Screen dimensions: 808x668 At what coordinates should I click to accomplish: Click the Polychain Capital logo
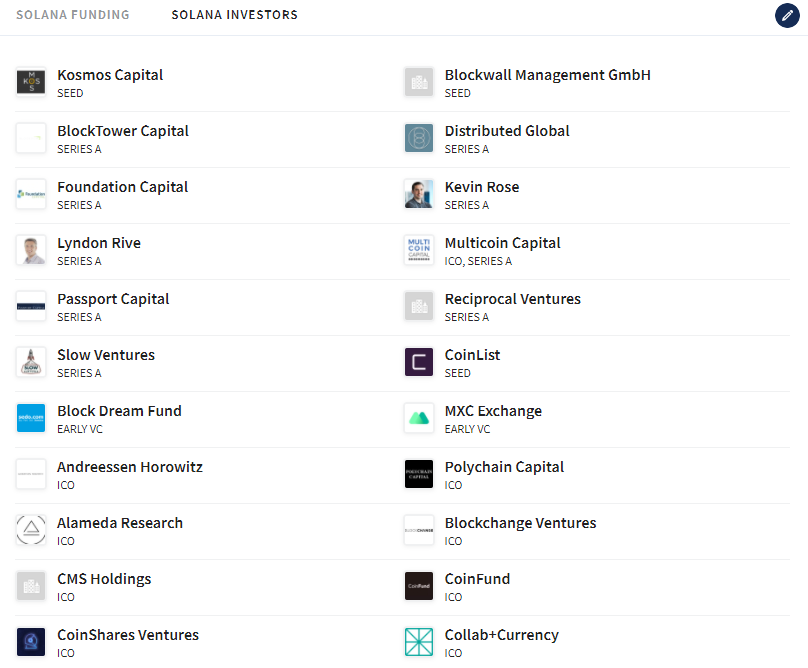(419, 474)
